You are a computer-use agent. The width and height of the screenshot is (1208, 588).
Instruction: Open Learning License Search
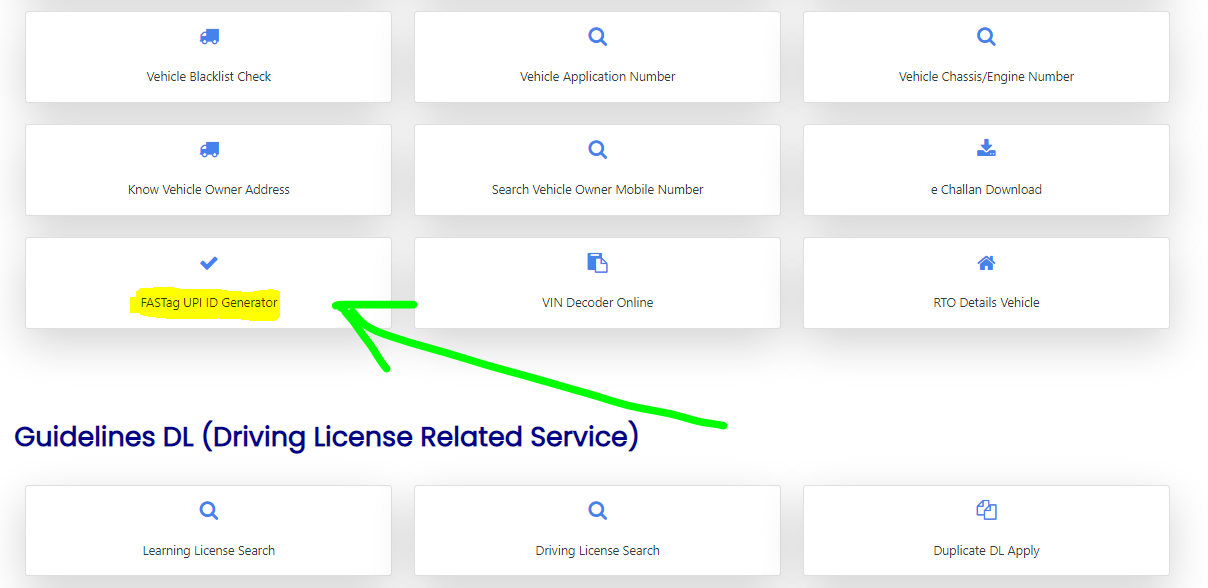[209, 551]
